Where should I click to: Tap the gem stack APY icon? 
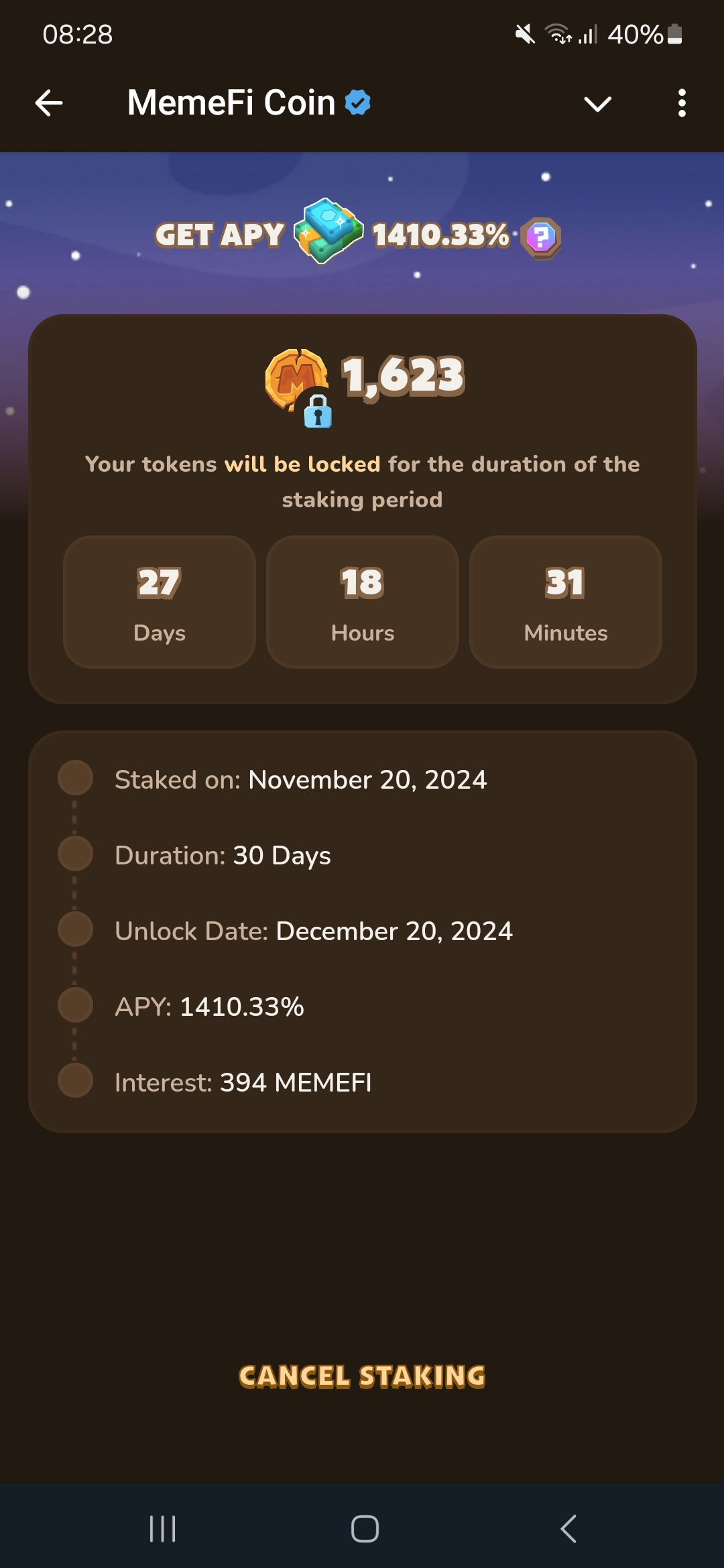pos(328,231)
